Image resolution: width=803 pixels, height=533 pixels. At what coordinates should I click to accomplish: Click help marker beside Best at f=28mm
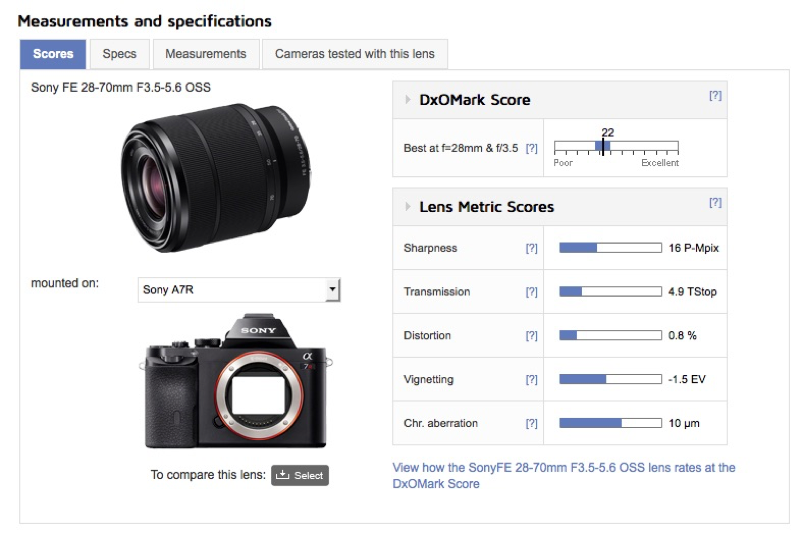click(x=531, y=149)
